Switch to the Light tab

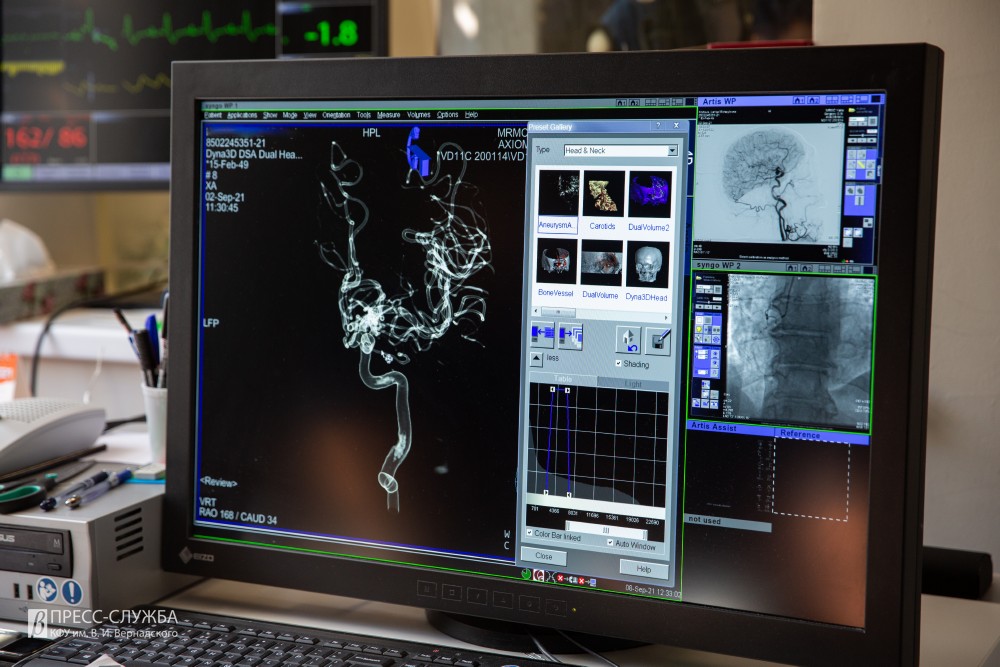(x=633, y=383)
